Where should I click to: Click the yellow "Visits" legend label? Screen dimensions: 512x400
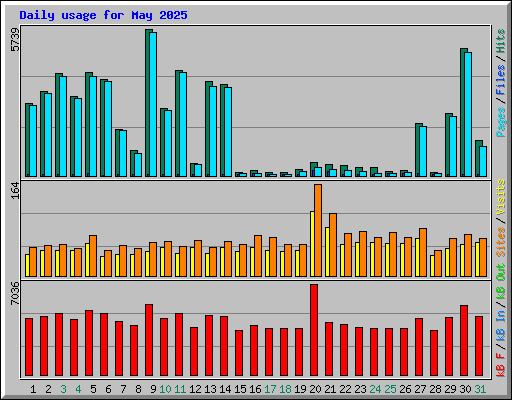pyautogui.click(x=500, y=197)
